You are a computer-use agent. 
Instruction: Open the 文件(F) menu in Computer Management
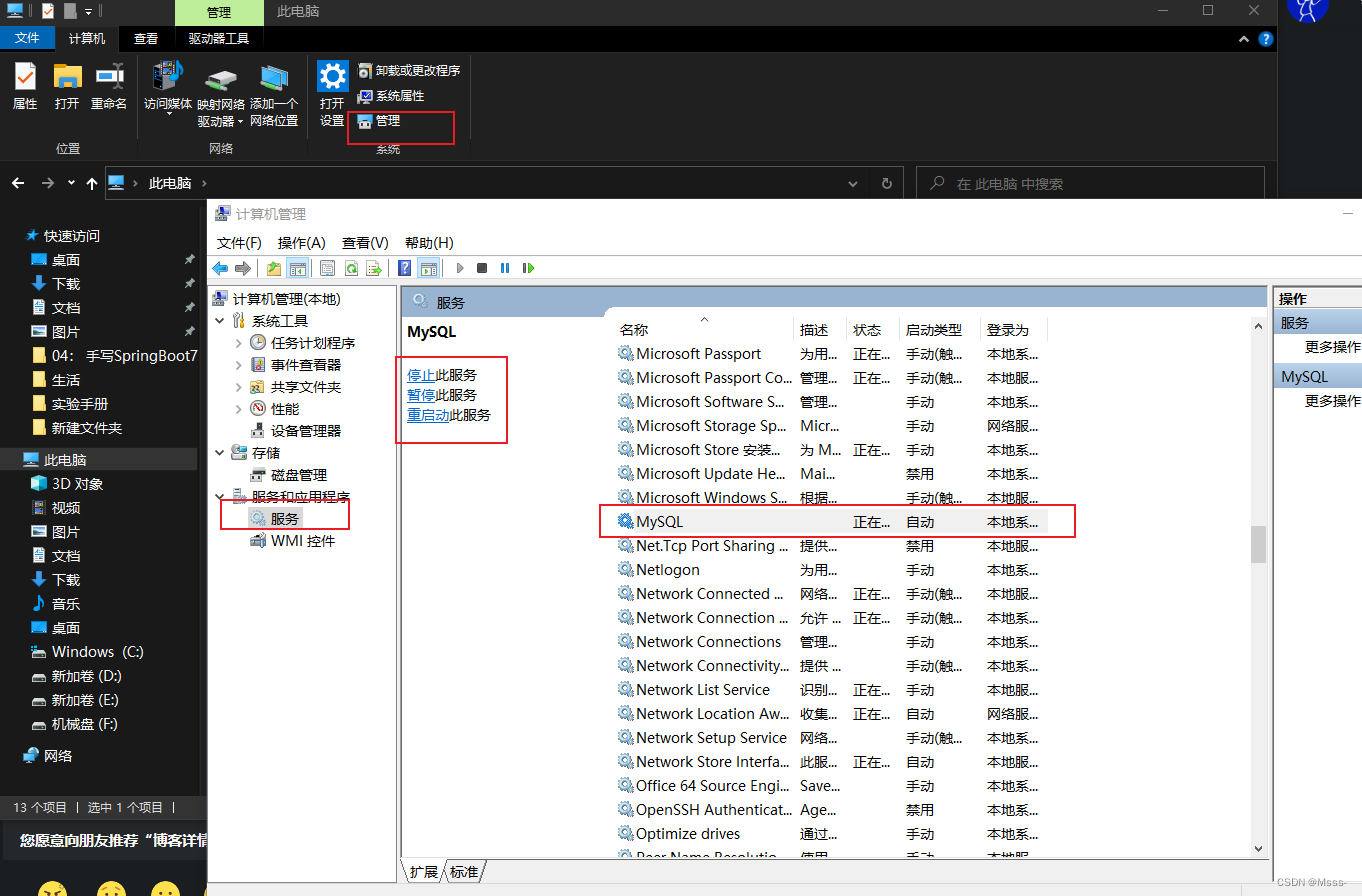pos(239,243)
